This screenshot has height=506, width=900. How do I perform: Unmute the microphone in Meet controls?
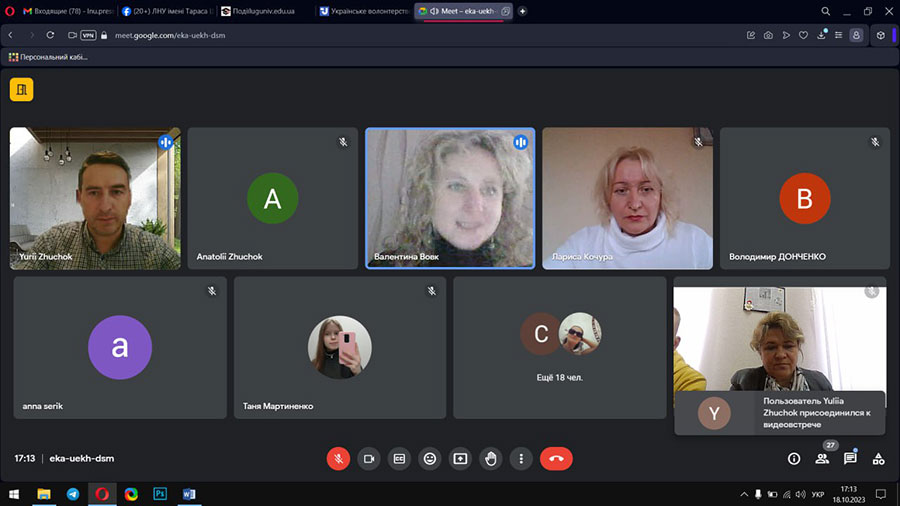coord(338,458)
